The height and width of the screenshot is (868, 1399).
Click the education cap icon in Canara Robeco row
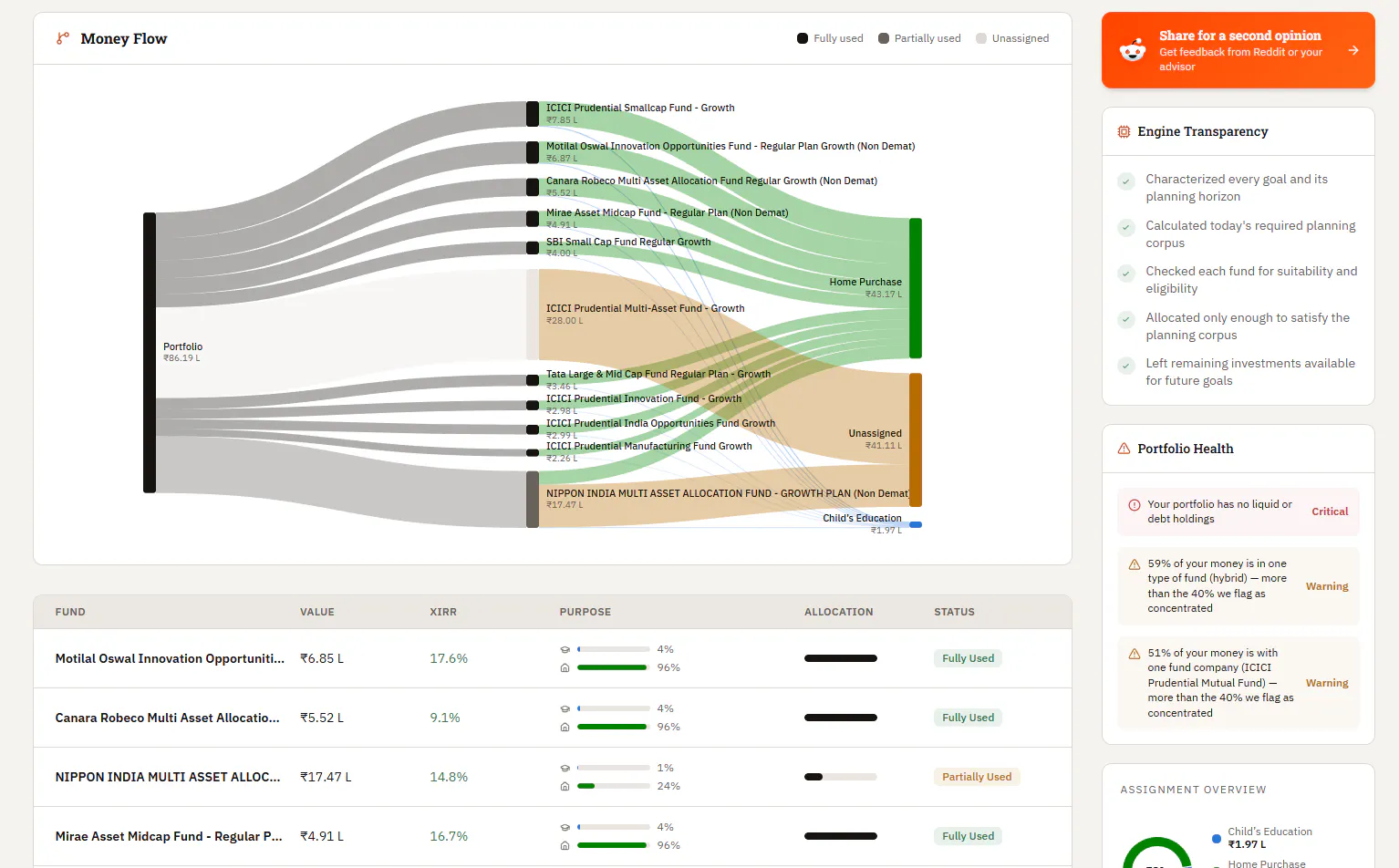pos(565,708)
